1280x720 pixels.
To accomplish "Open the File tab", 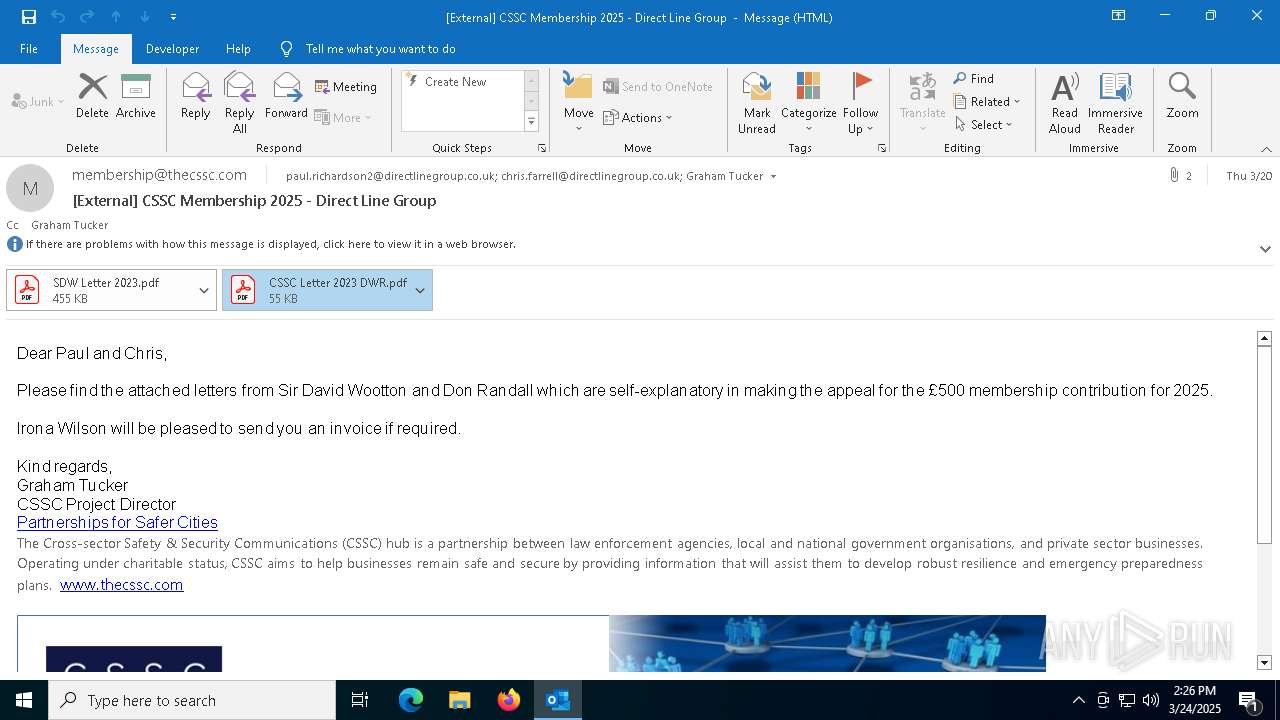I will coord(29,49).
